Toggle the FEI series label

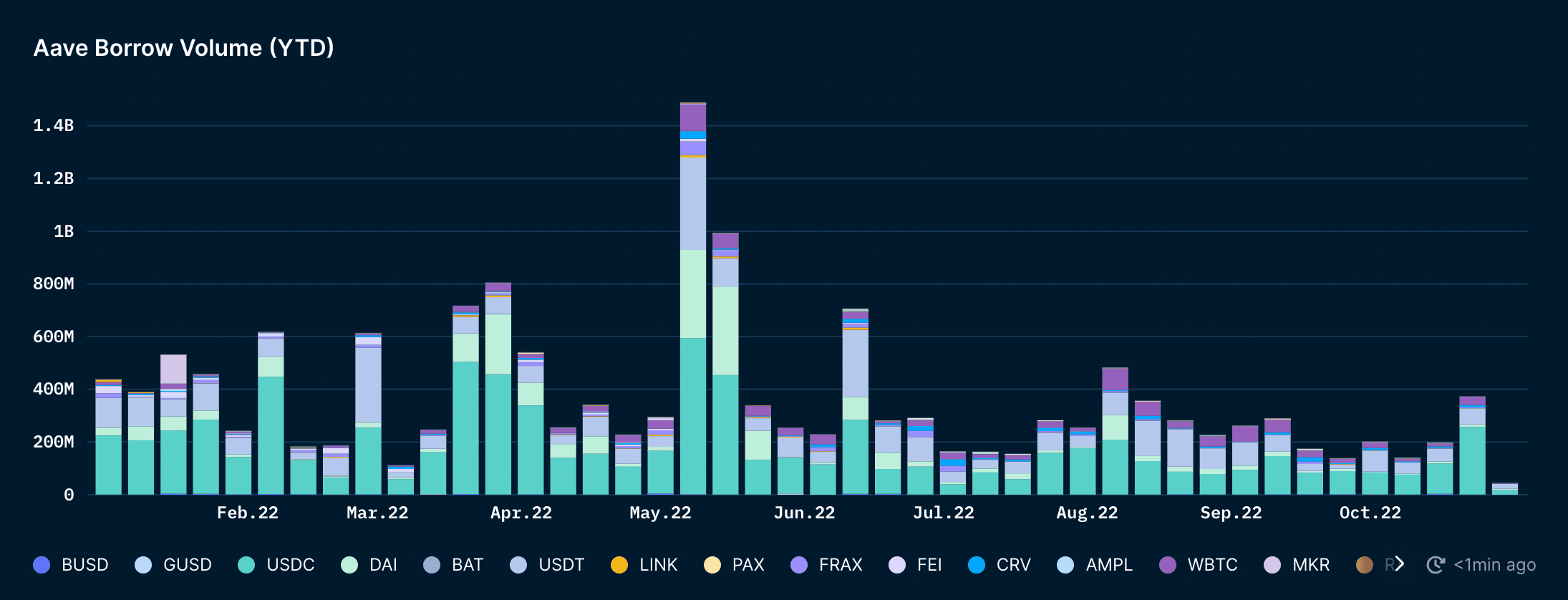[929, 565]
